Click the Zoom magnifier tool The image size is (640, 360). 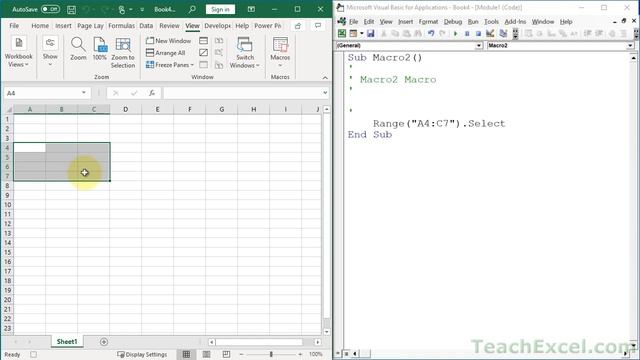tap(78, 49)
